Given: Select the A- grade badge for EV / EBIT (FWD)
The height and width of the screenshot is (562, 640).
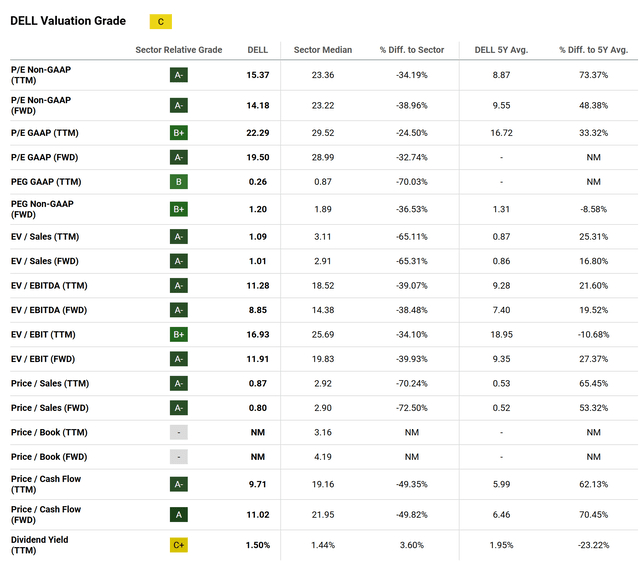Looking at the screenshot, I should (179, 359).
